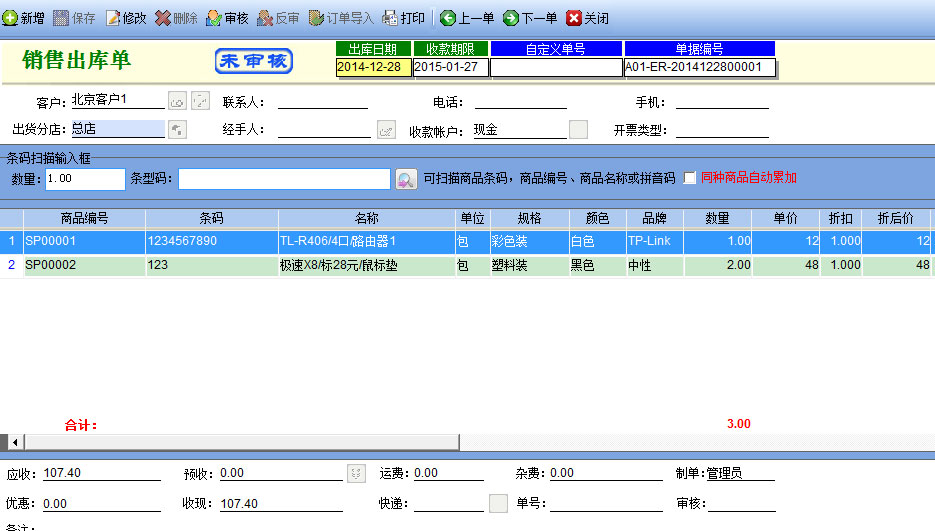Click the 条型码 barcode input field
This screenshot has height=531, width=935.
(283, 178)
